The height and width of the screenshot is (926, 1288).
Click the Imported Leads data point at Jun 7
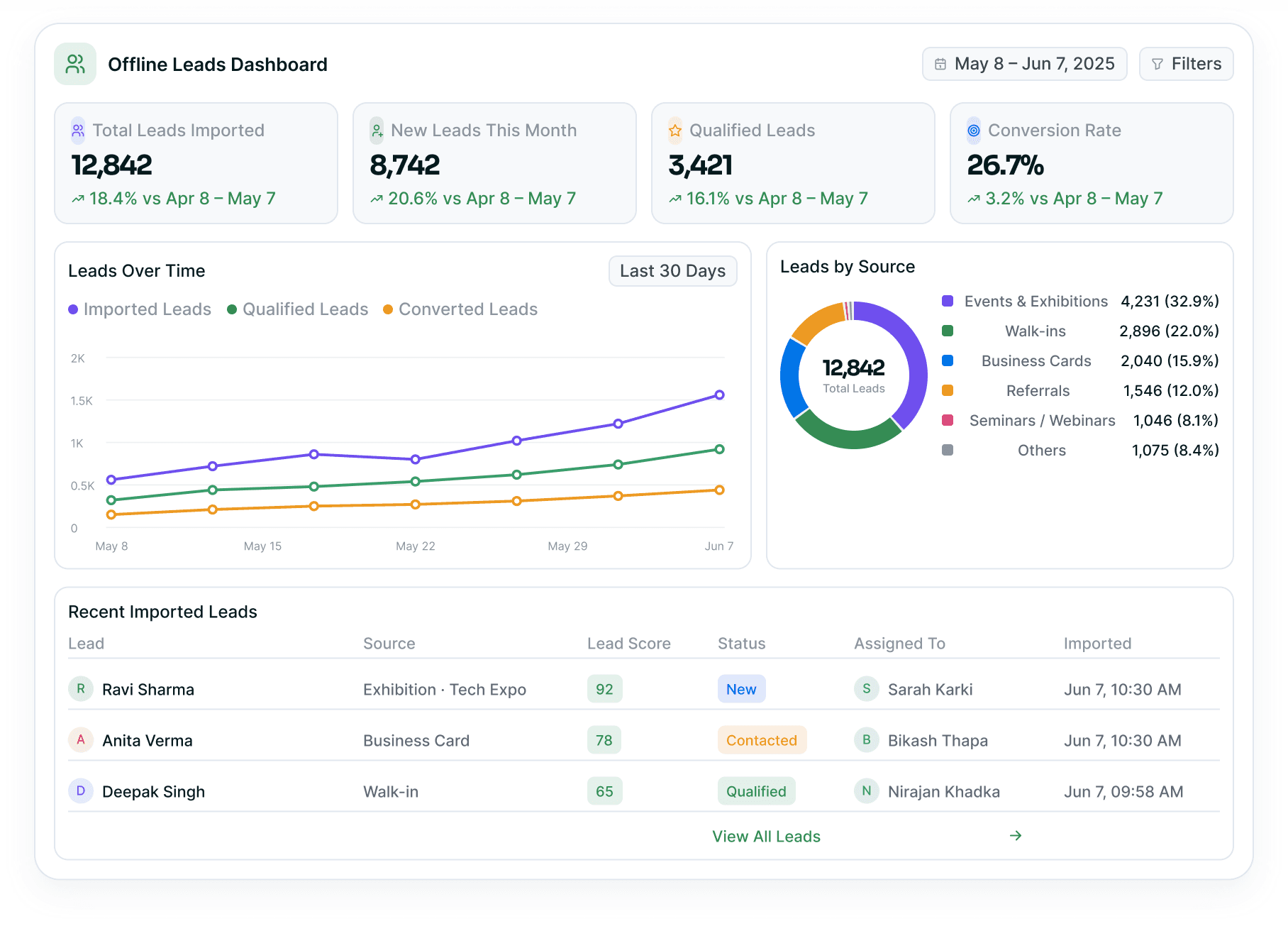click(719, 395)
